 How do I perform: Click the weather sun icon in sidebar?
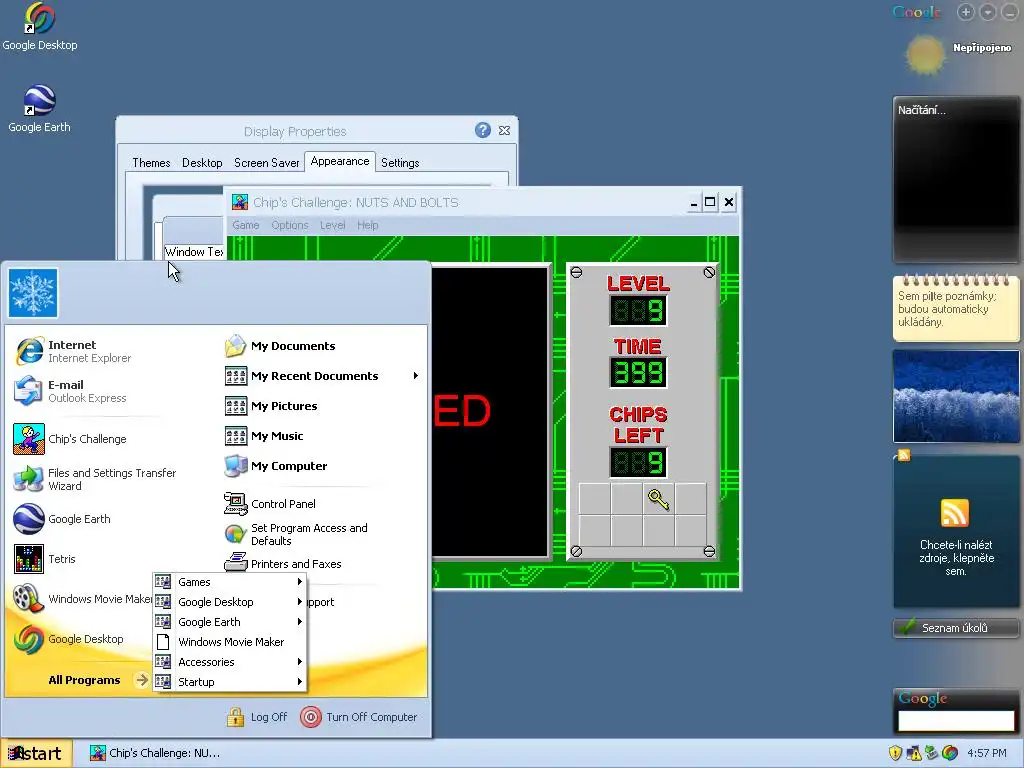(x=925, y=56)
